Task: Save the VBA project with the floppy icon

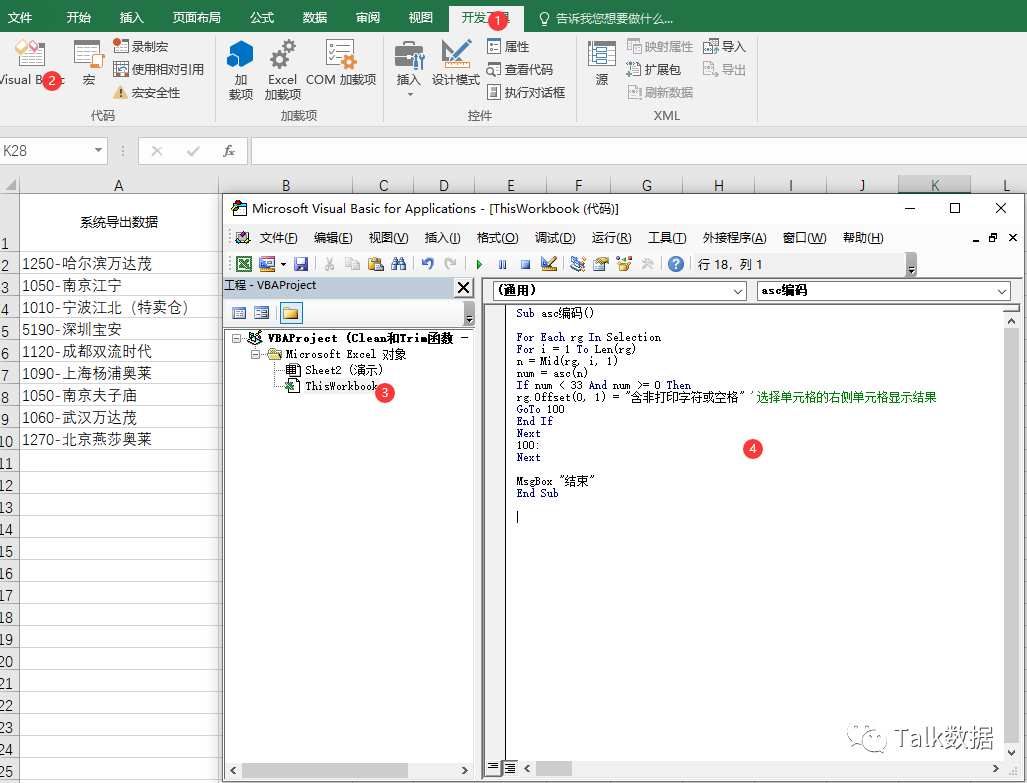Action: [301, 264]
